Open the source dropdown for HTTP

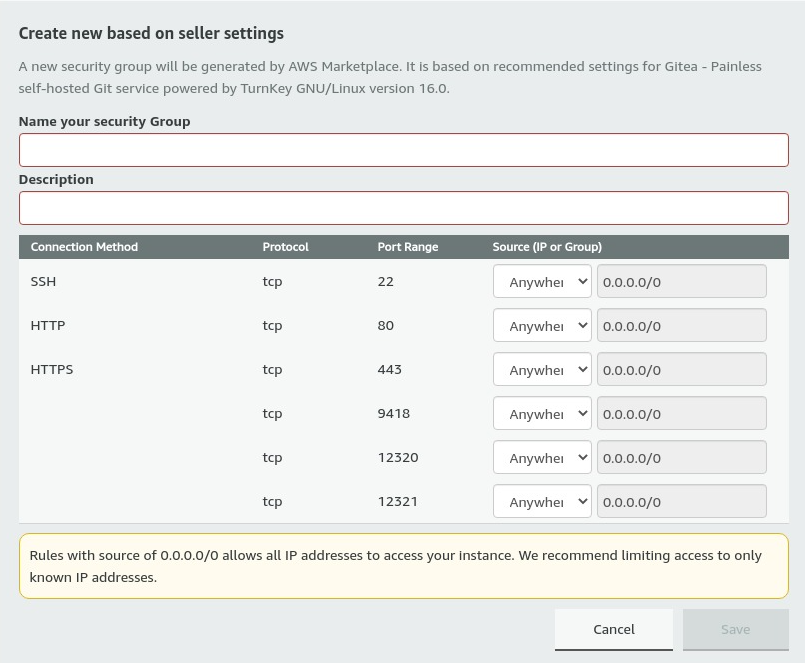click(x=542, y=325)
